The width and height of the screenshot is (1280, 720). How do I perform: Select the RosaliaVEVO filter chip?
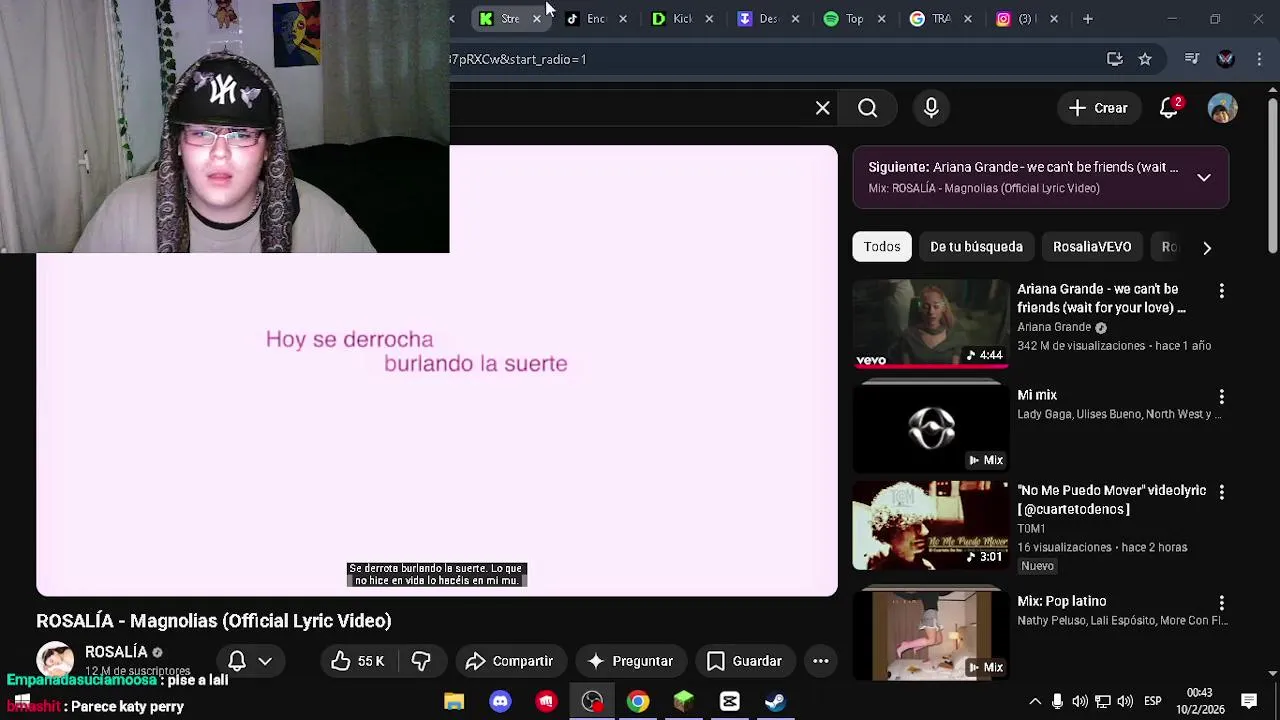coord(1092,247)
